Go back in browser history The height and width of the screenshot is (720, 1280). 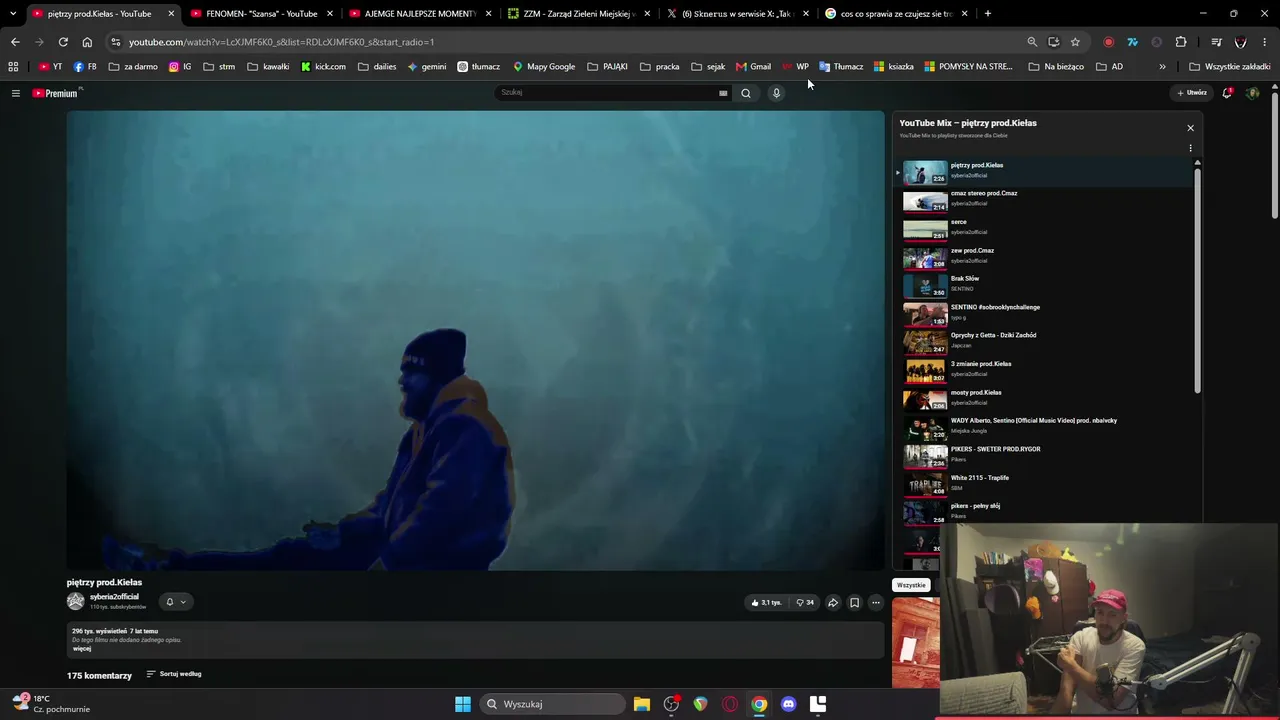point(15,42)
